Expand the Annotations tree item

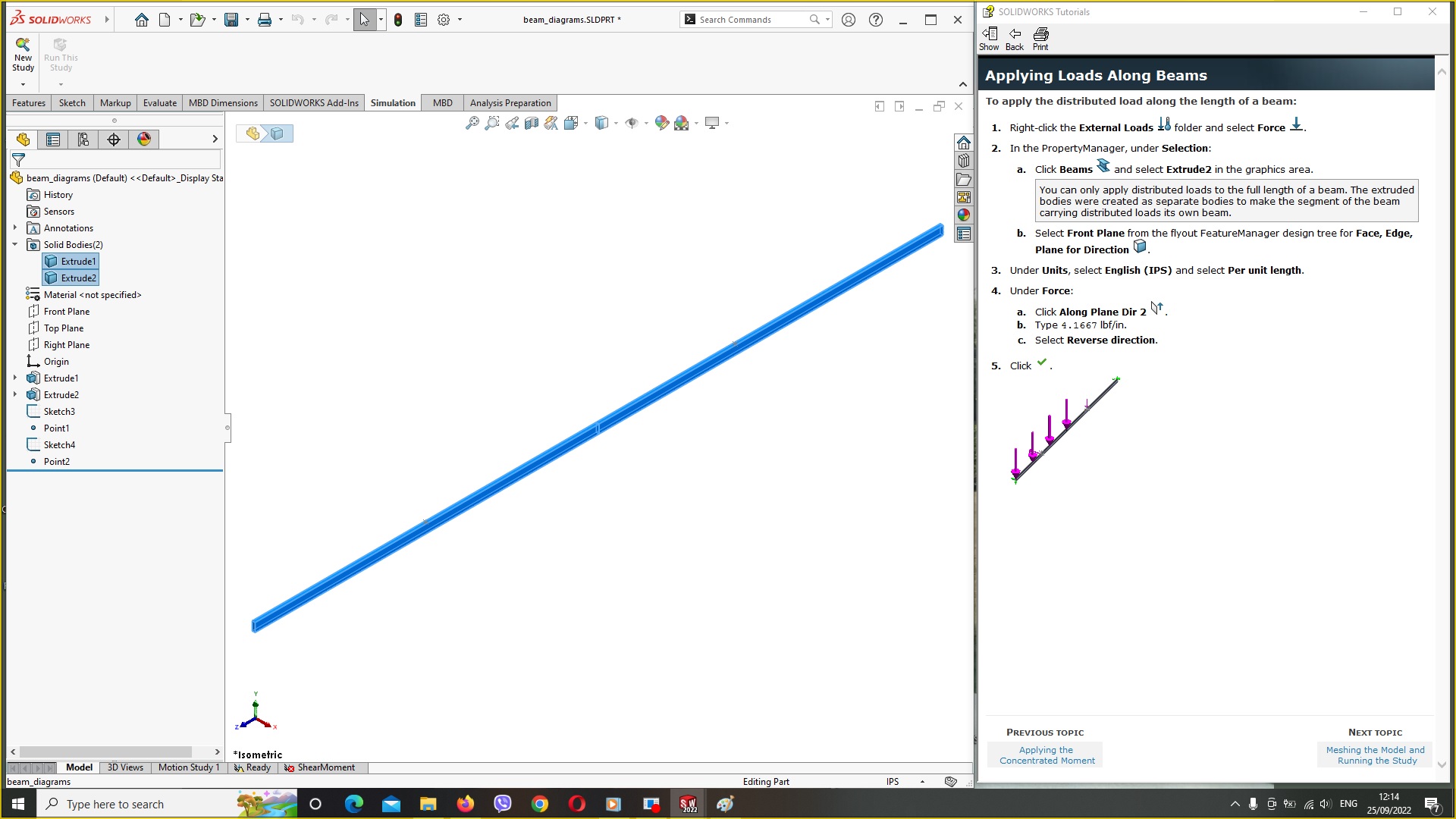[x=14, y=227]
